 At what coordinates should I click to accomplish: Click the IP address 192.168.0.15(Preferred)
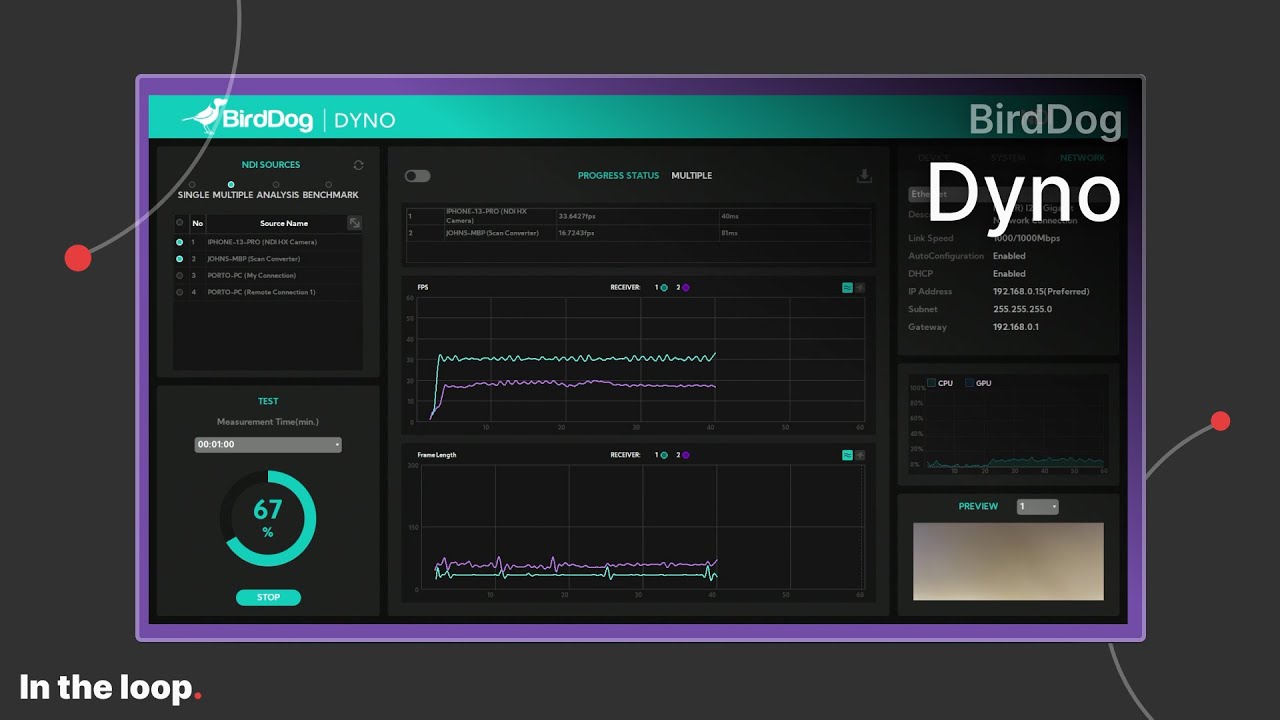1041,292
